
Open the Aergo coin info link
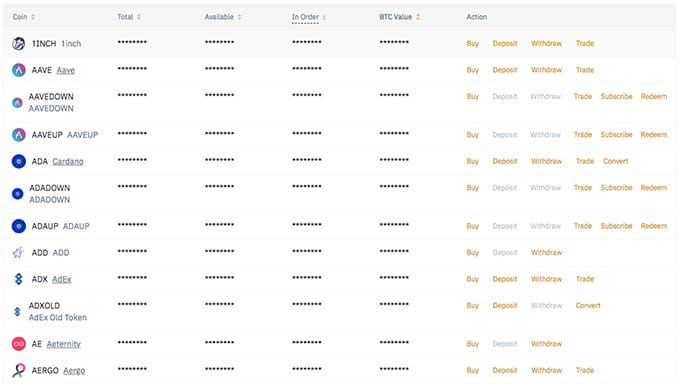(x=74, y=371)
